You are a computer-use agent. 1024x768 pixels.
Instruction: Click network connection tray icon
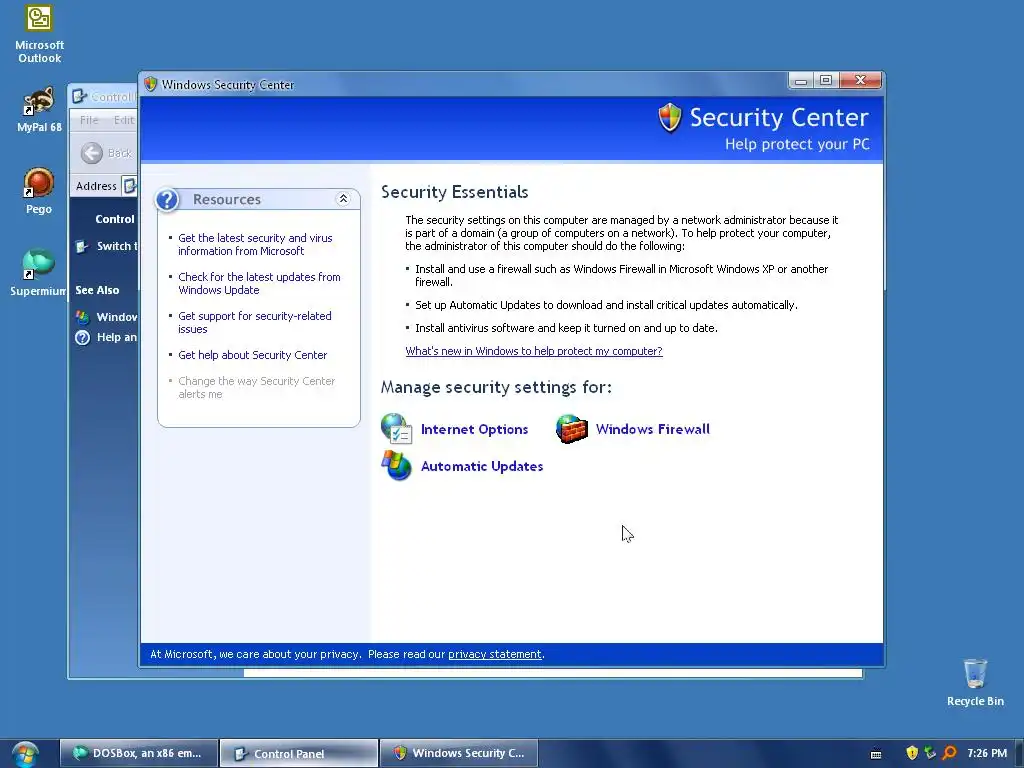pos(930,753)
